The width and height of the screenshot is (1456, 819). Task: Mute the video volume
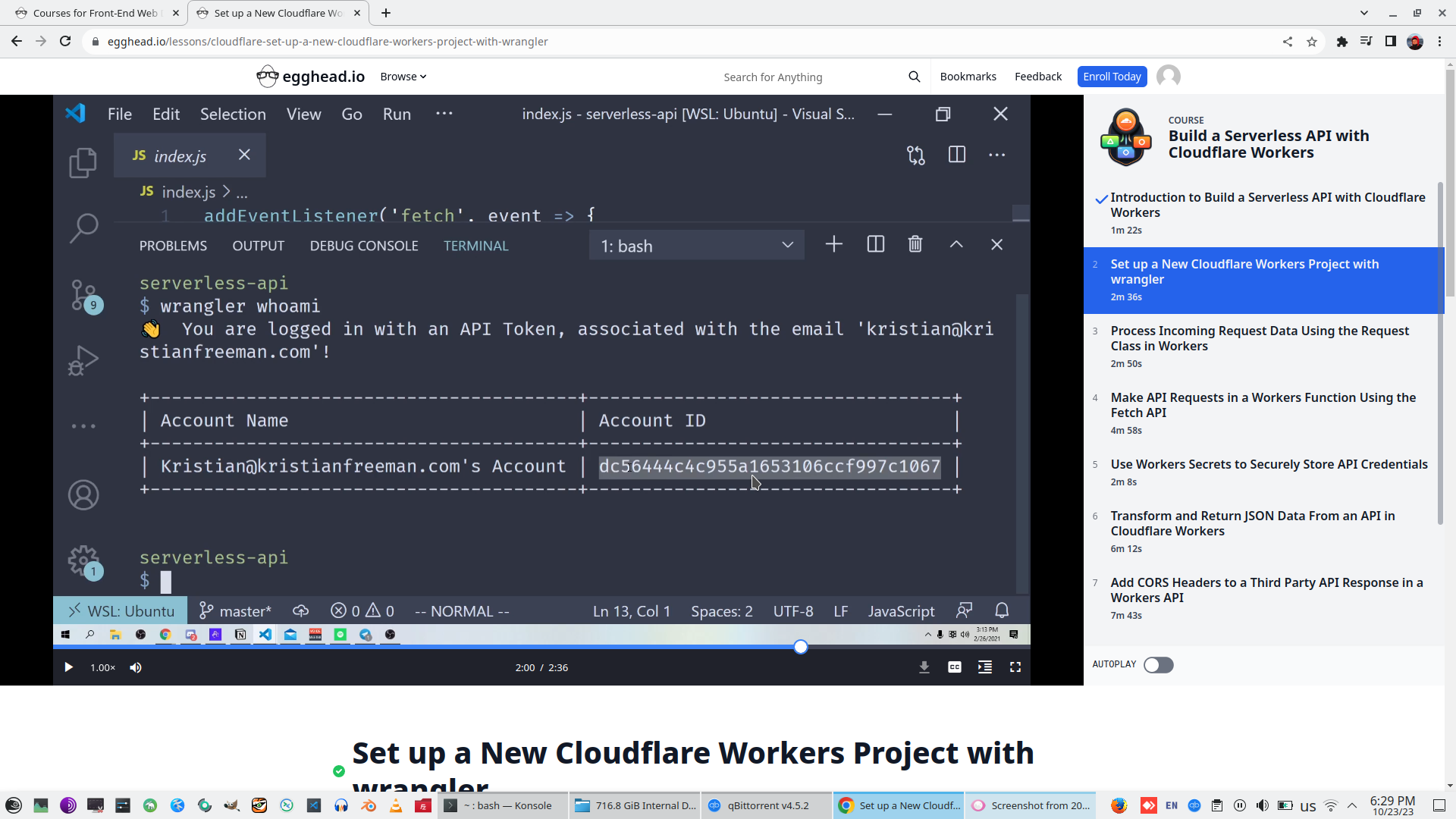[136, 667]
